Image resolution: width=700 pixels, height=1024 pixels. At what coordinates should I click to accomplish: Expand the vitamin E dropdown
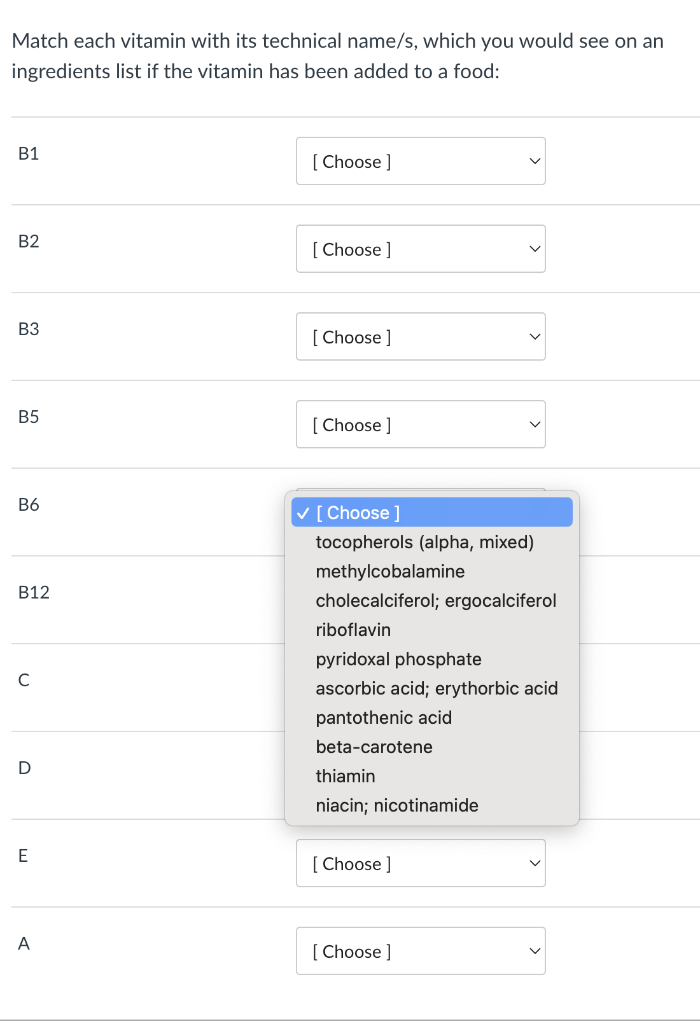coord(420,863)
